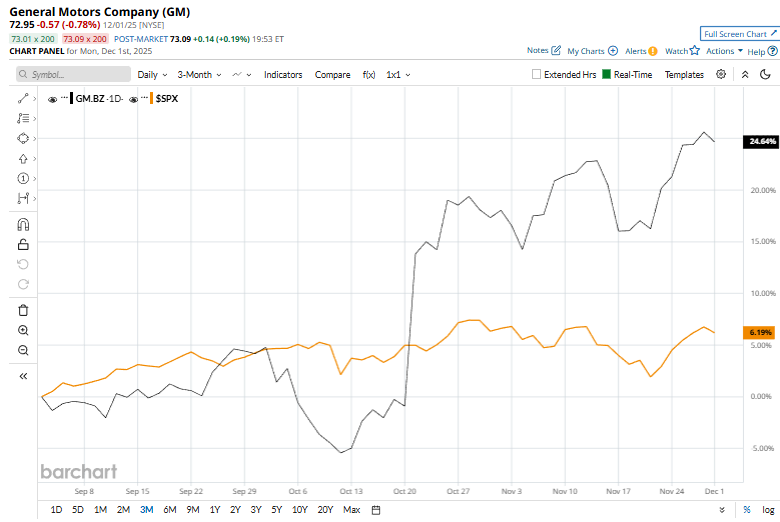Click the My Charts link
Screen dimensions: 780x522
point(585,51)
